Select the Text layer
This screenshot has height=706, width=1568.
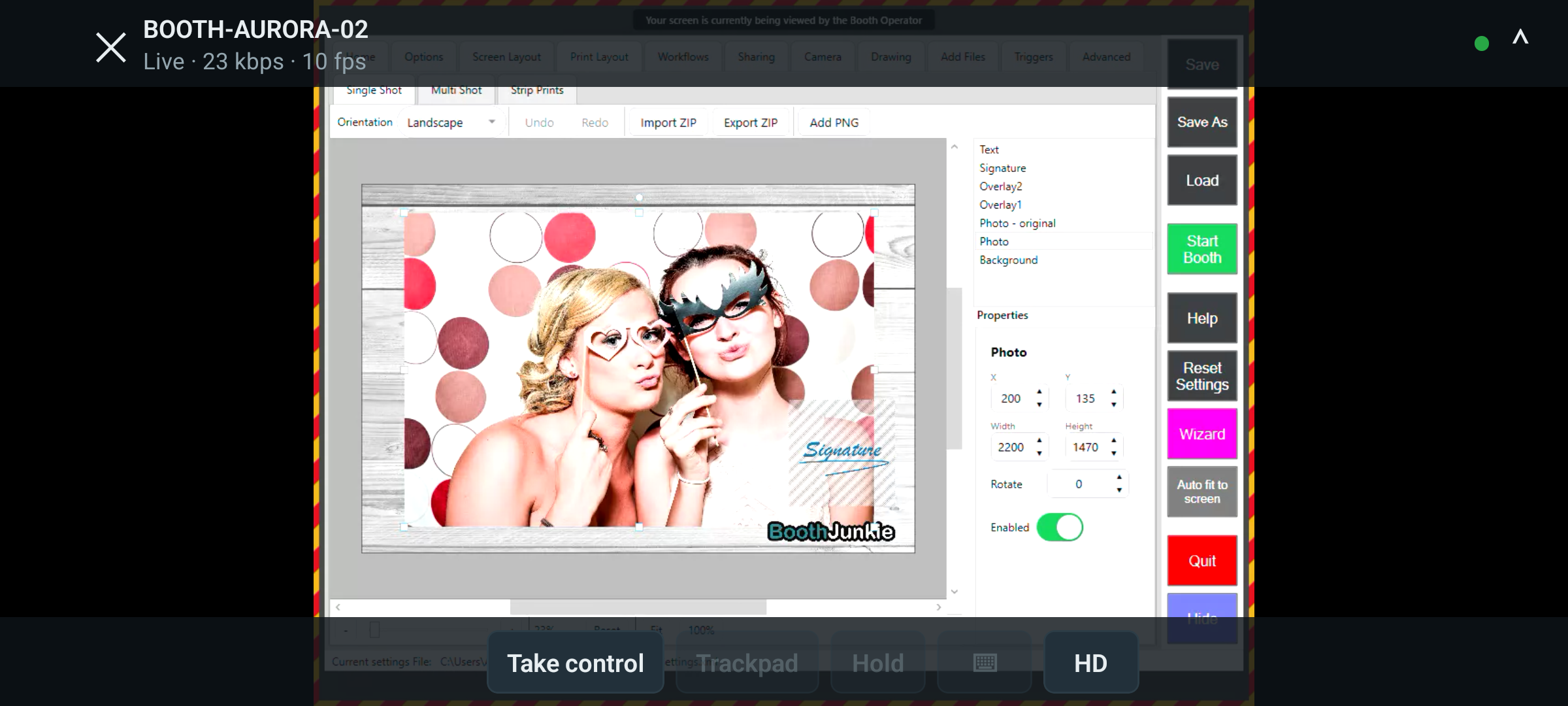tap(1064, 150)
